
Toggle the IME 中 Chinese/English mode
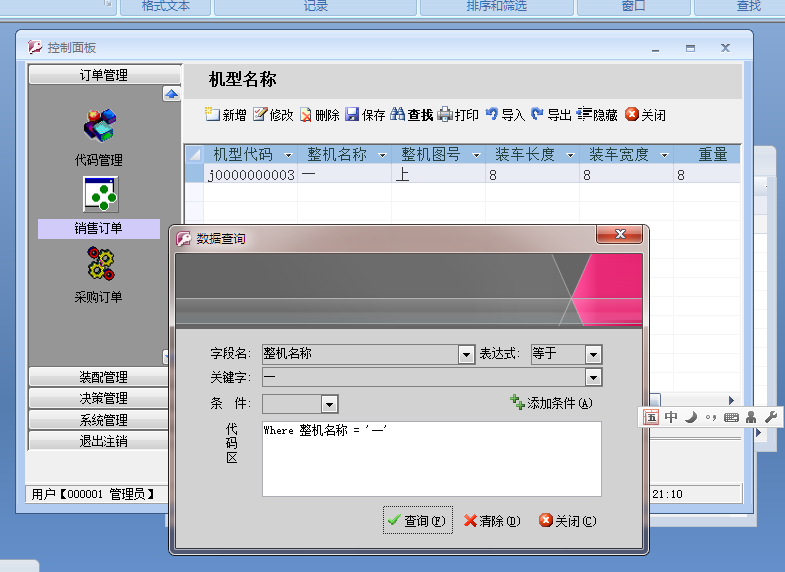click(671, 417)
